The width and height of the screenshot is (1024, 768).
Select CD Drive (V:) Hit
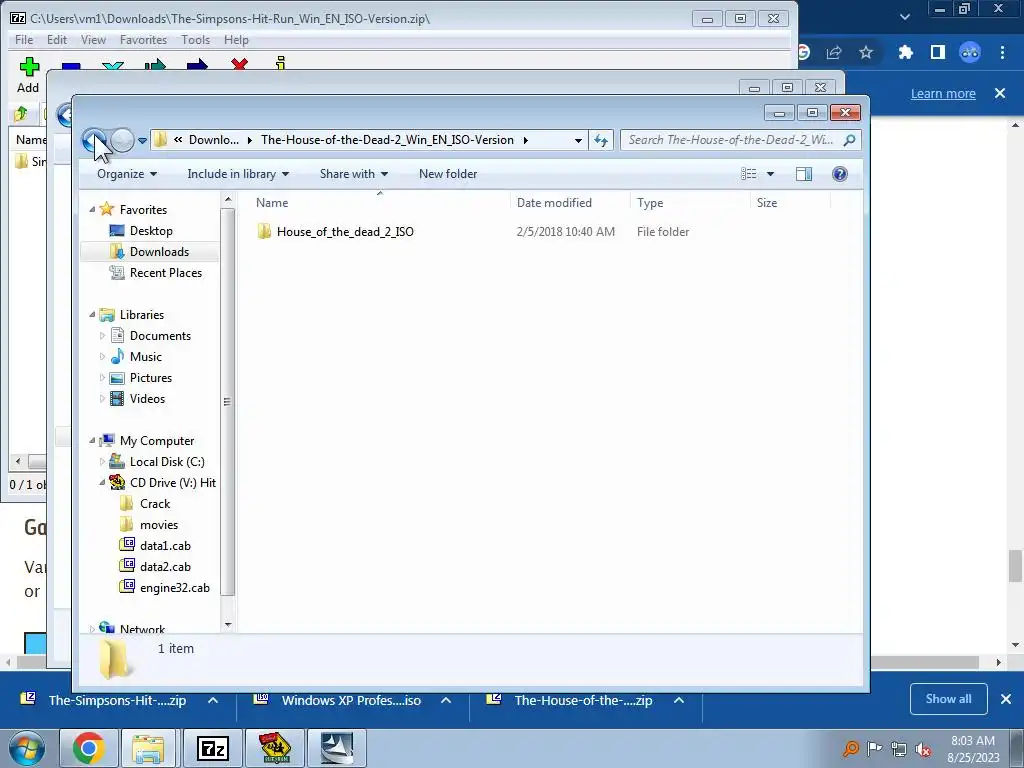click(172, 483)
